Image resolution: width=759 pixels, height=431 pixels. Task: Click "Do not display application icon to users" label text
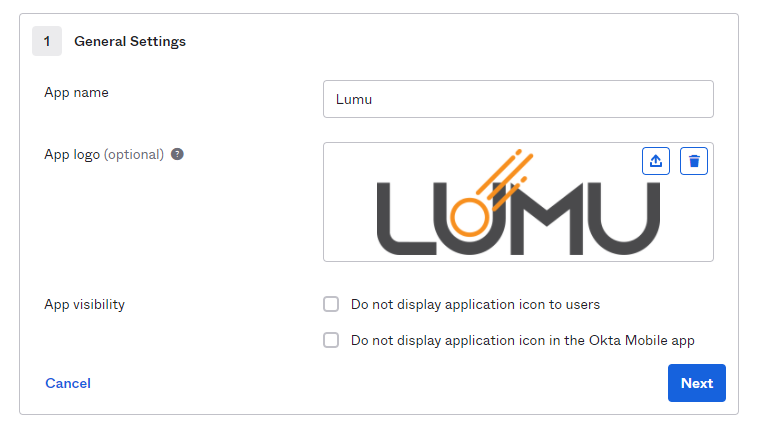[475, 304]
